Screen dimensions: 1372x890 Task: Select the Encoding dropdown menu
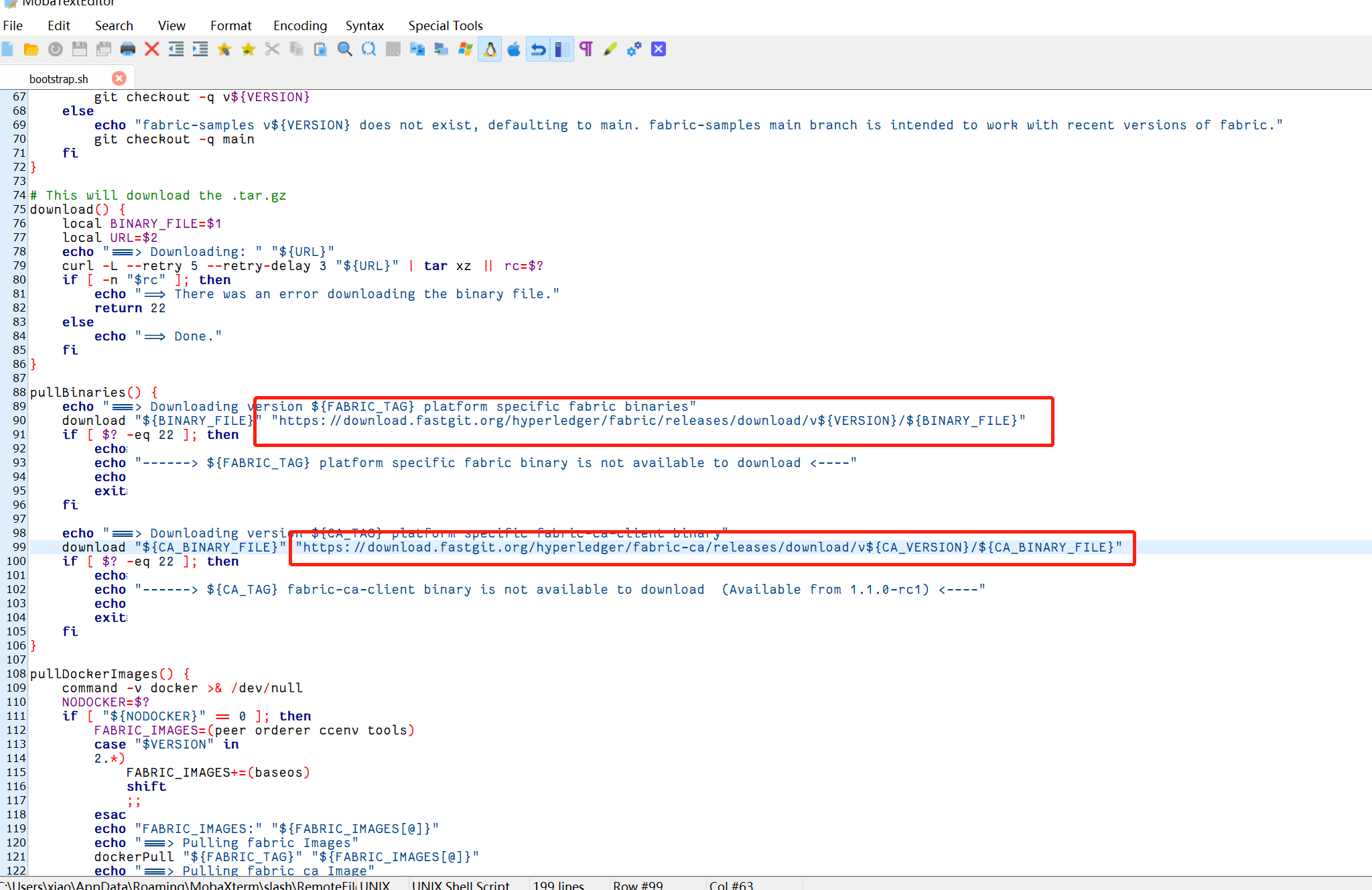[298, 25]
